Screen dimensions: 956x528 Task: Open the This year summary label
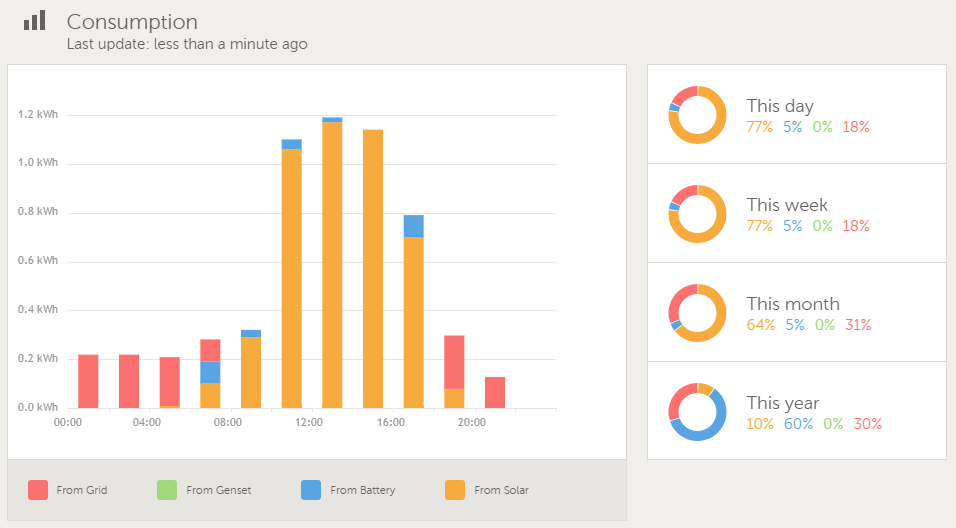(x=783, y=403)
